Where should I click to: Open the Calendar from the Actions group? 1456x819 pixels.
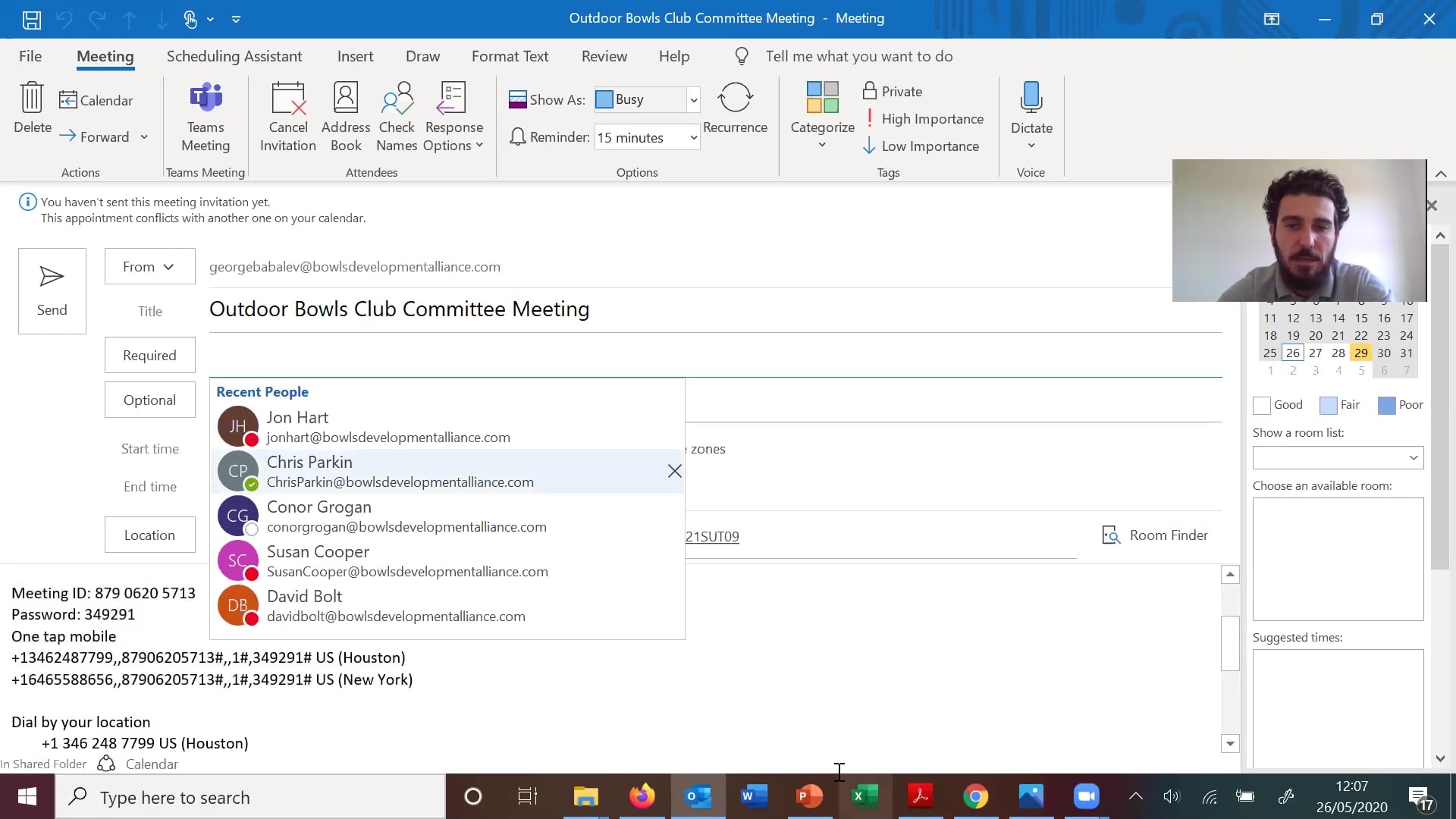pos(96,100)
